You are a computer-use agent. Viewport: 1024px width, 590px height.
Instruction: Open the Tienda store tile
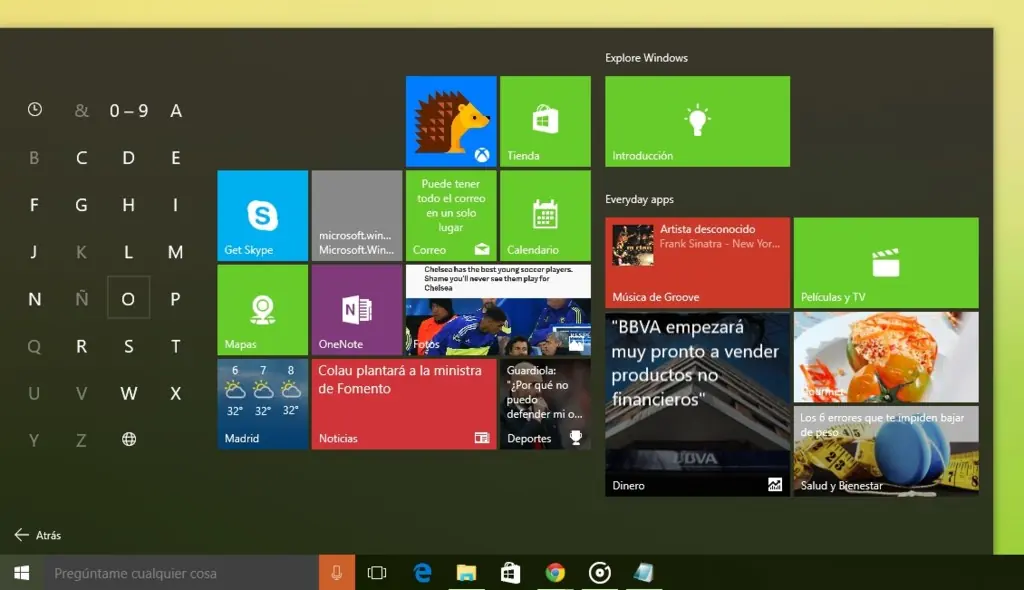544,121
